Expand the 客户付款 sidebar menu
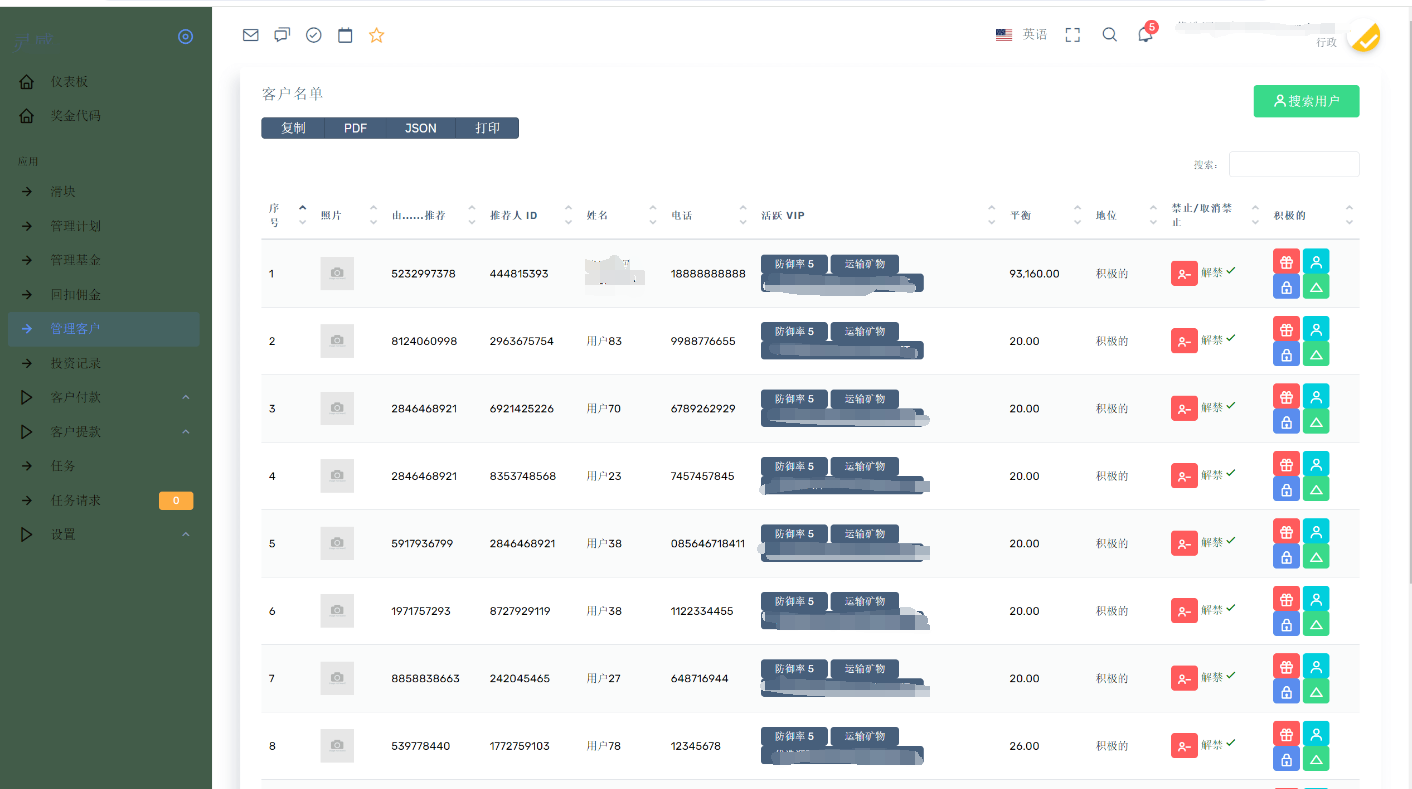Viewport: 1412px width, 789px height. click(x=105, y=397)
